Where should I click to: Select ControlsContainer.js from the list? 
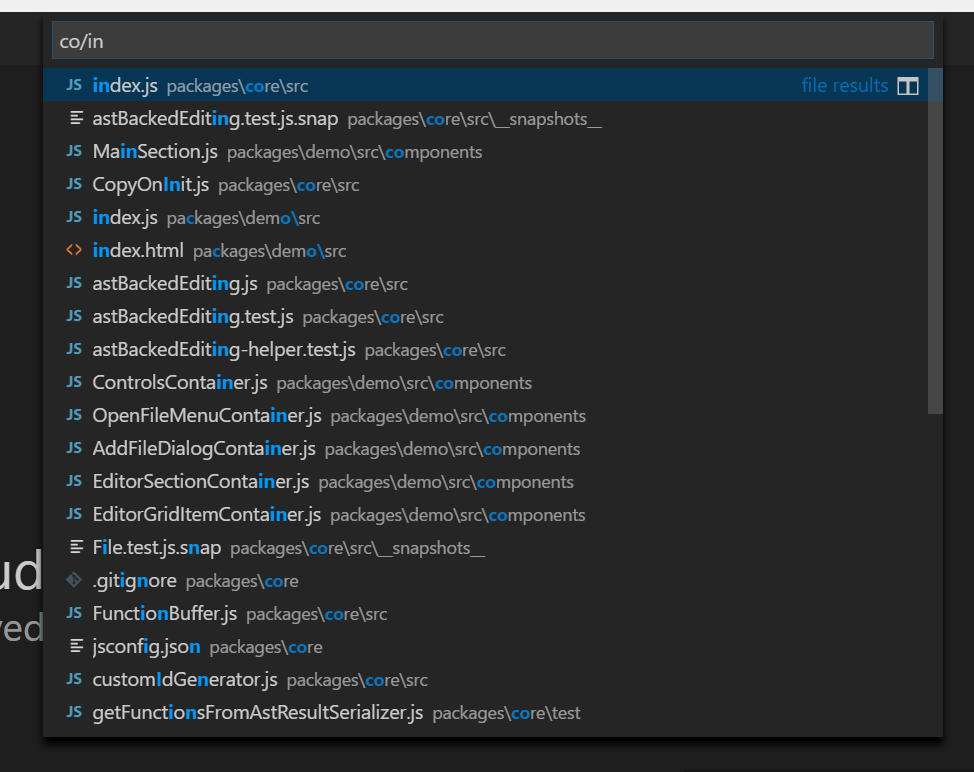click(x=485, y=382)
